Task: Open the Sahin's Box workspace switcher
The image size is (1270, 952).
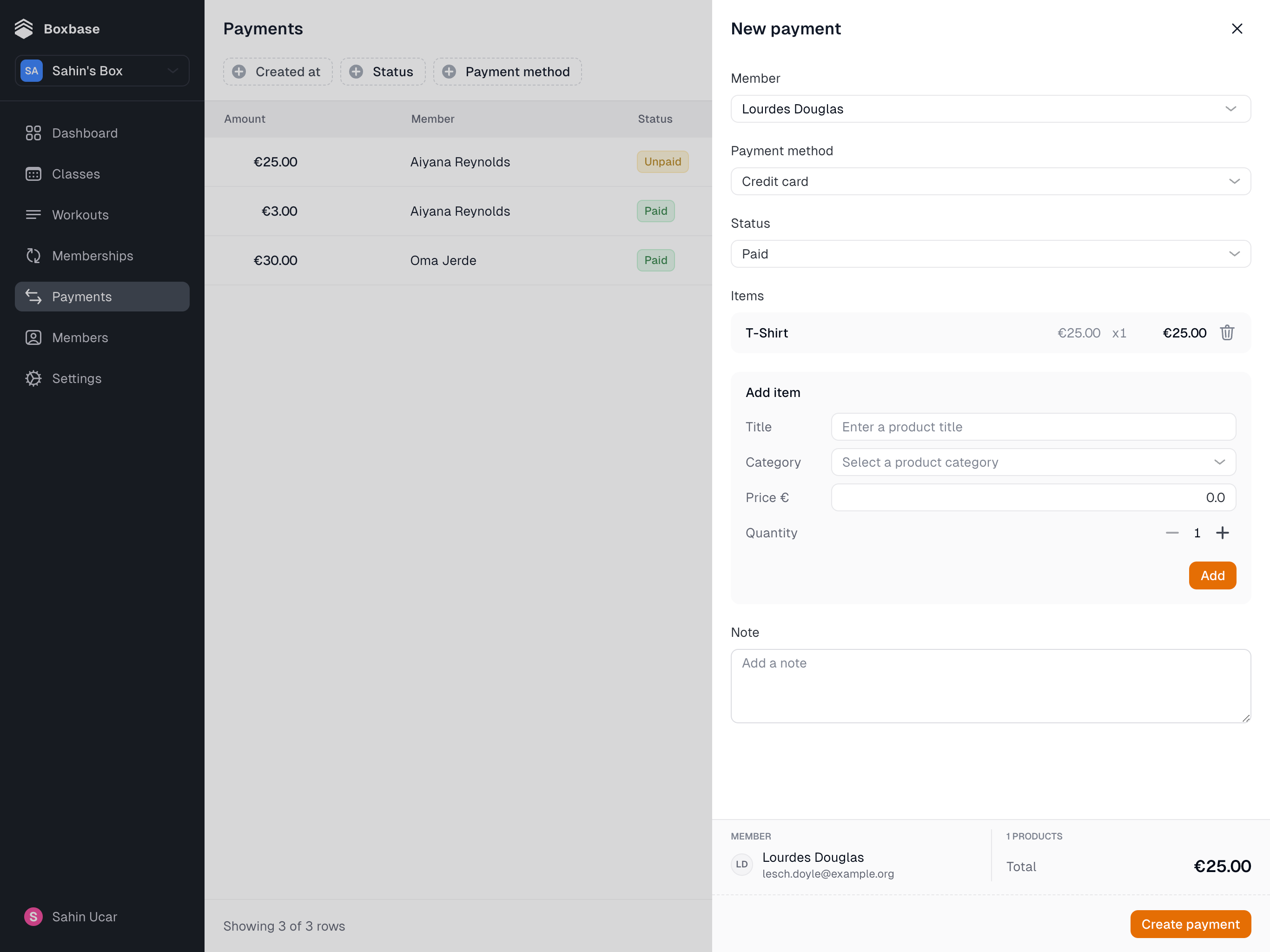Action: [102, 71]
